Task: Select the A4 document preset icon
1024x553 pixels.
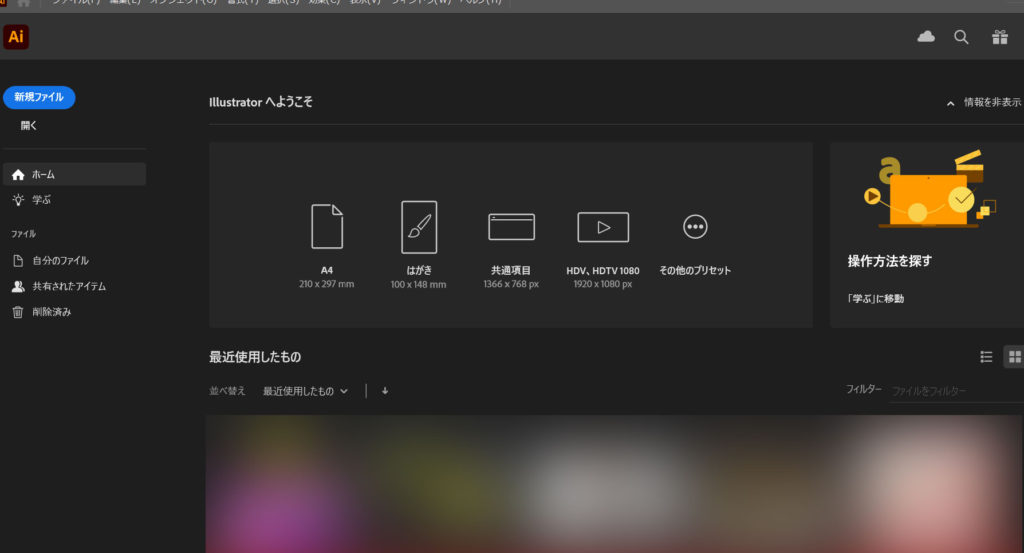Action: [327, 227]
